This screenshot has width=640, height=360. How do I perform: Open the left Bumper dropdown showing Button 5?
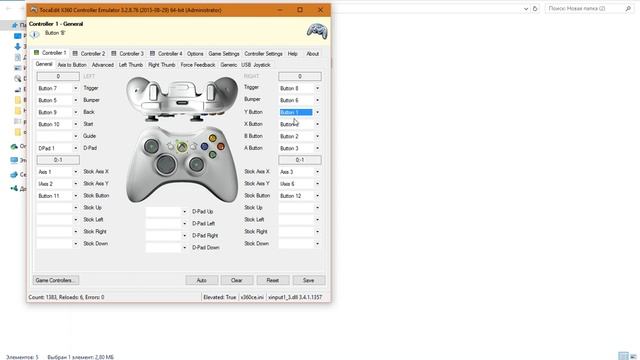point(58,100)
